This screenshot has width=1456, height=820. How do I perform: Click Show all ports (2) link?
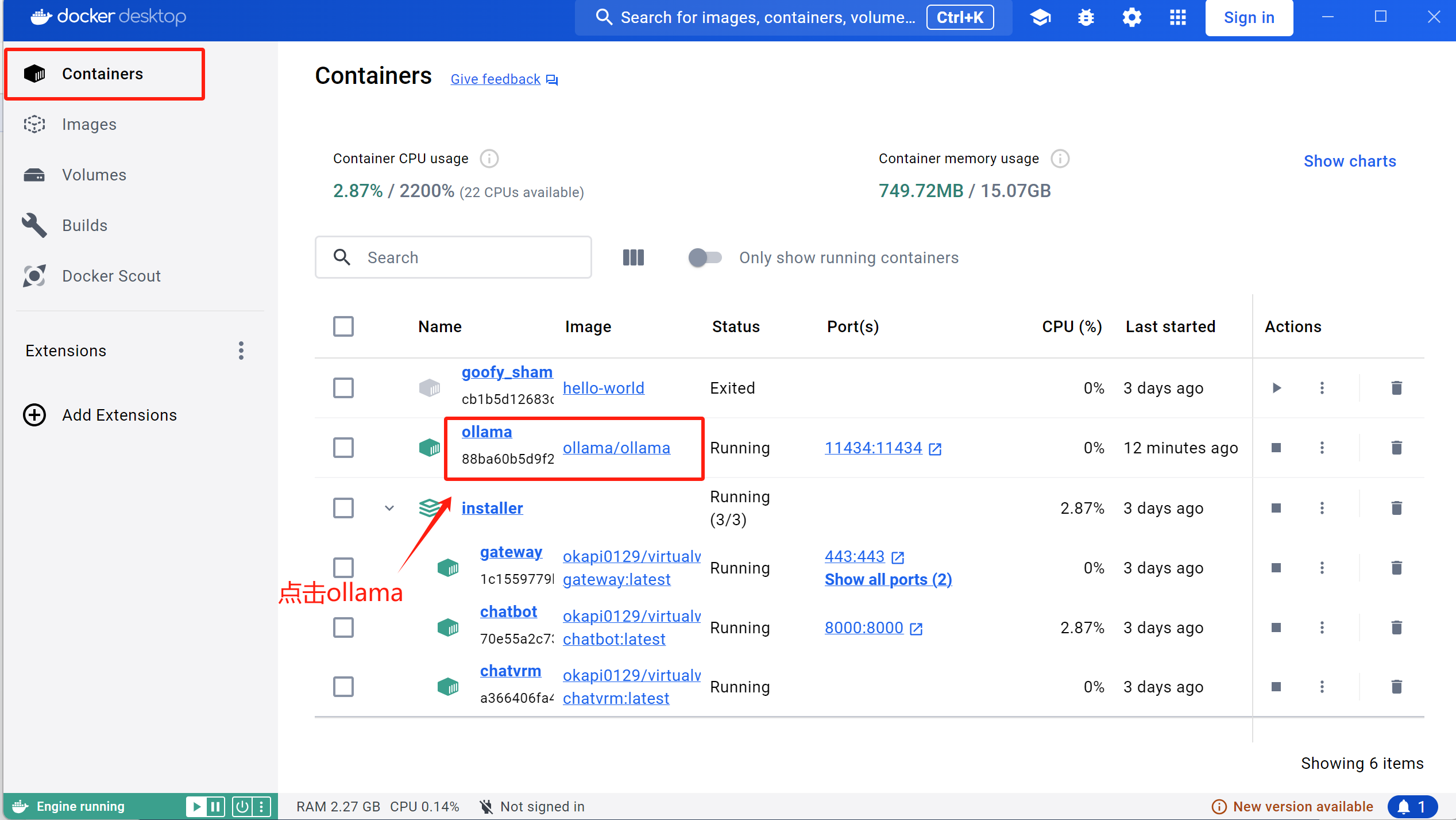click(x=889, y=579)
